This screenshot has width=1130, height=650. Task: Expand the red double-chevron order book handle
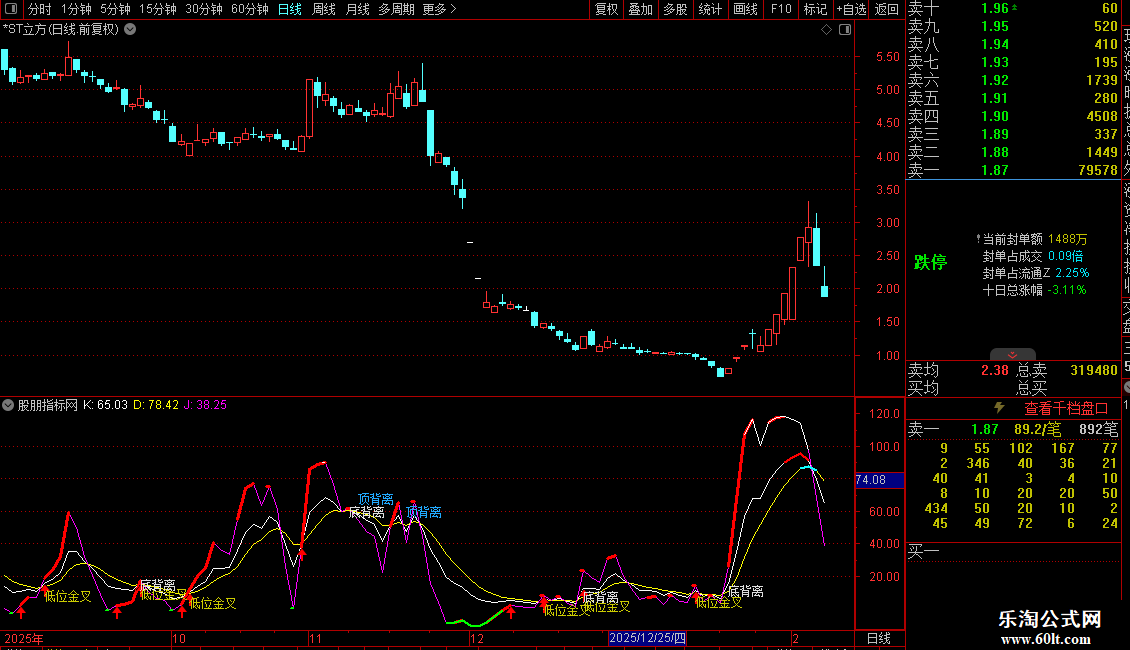point(1013,355)
